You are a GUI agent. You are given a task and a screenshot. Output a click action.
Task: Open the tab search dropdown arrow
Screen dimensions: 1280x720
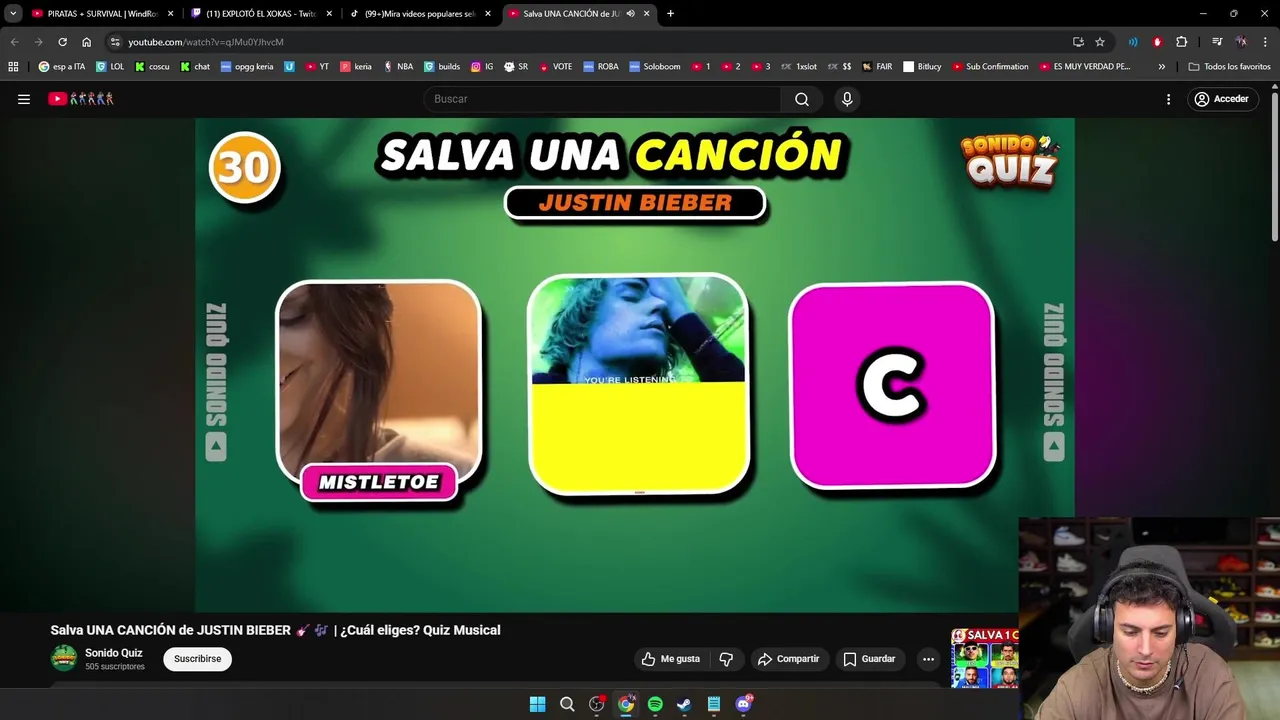13,14
